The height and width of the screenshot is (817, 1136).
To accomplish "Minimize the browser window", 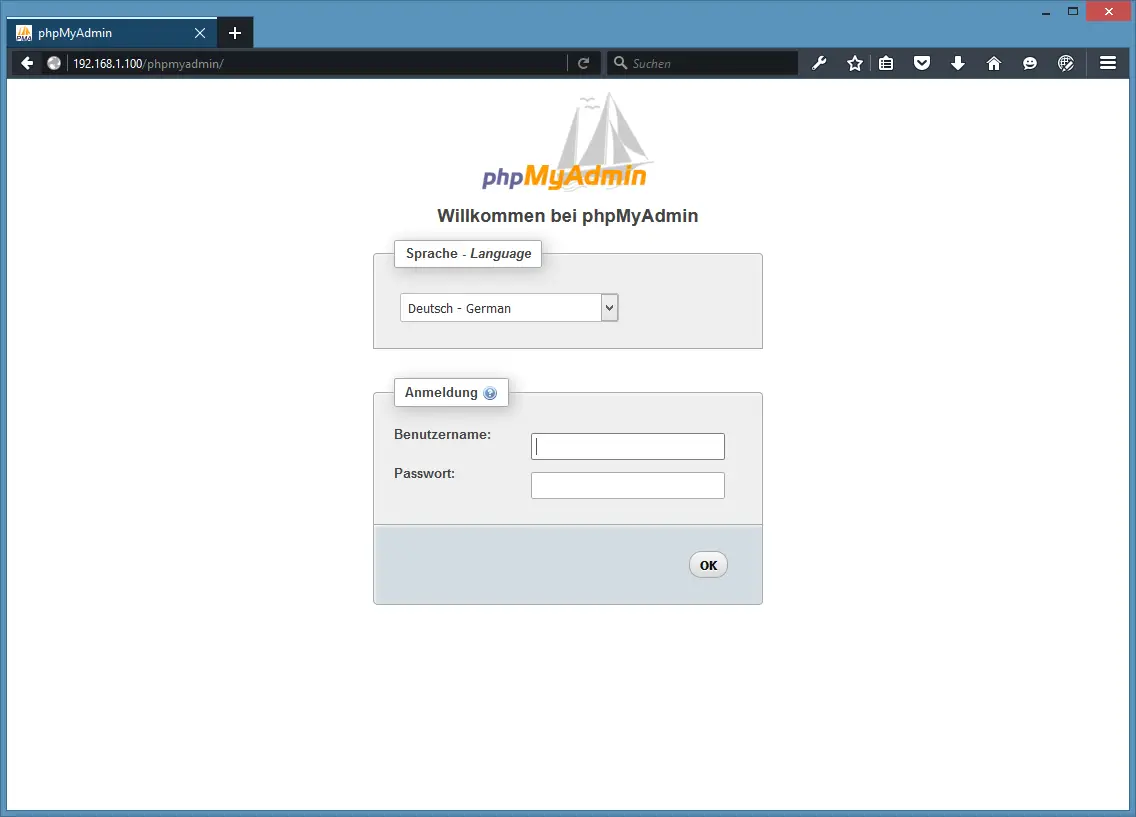I will tap(1045, 12).
